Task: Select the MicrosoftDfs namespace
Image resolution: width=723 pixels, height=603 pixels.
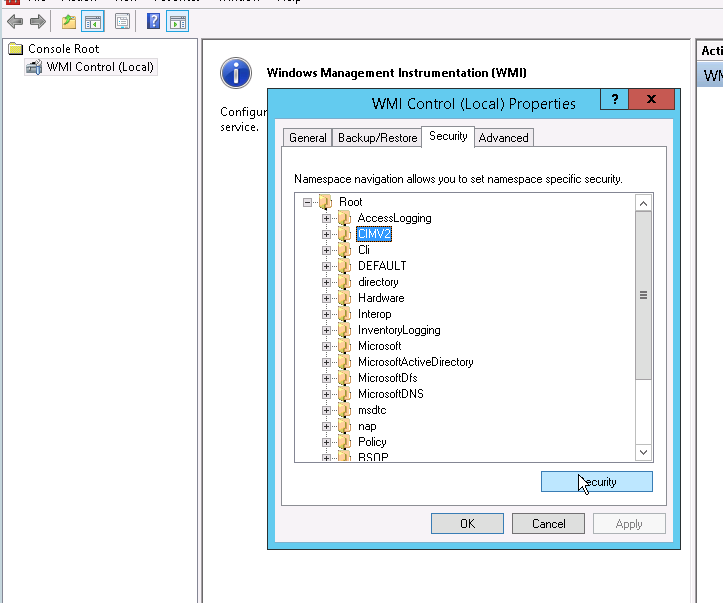Action: (387, 378)
